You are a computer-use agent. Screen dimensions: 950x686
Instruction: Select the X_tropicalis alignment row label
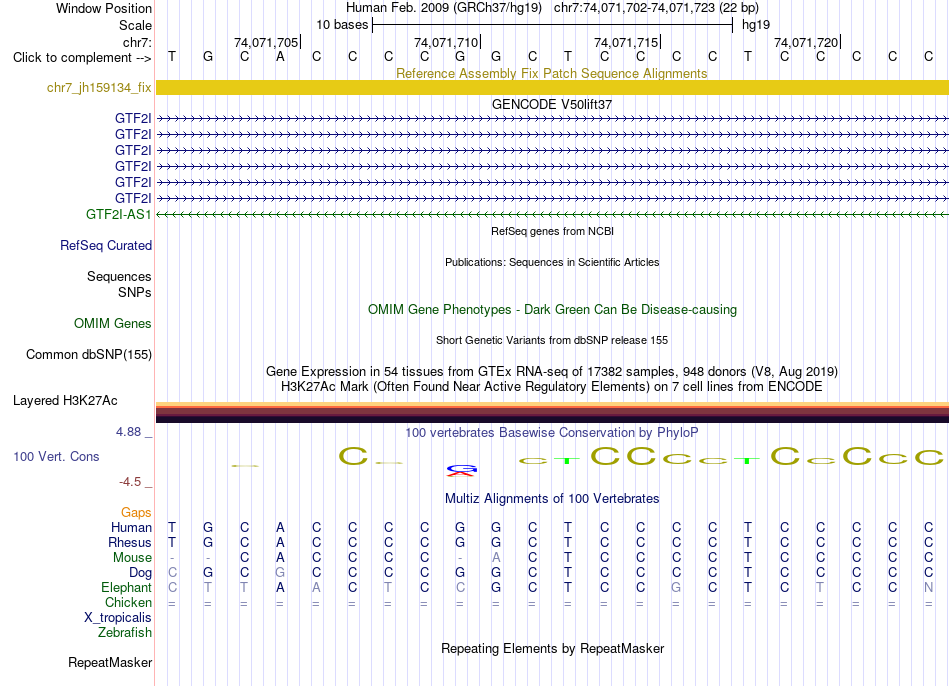pos(118,618)
